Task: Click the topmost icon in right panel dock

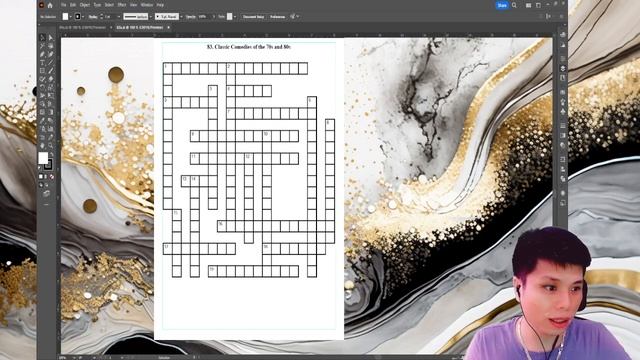Action: pos(563,35)
